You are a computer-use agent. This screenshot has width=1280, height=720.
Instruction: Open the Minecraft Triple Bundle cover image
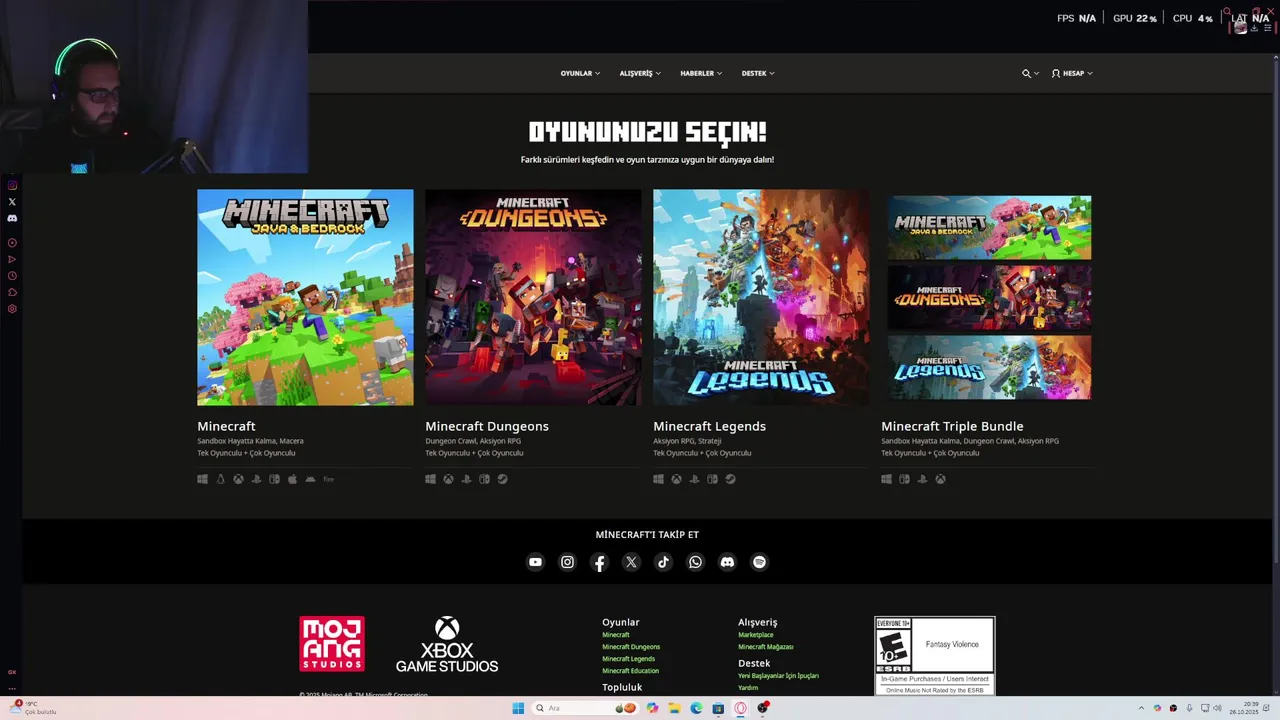coord(989,297)
